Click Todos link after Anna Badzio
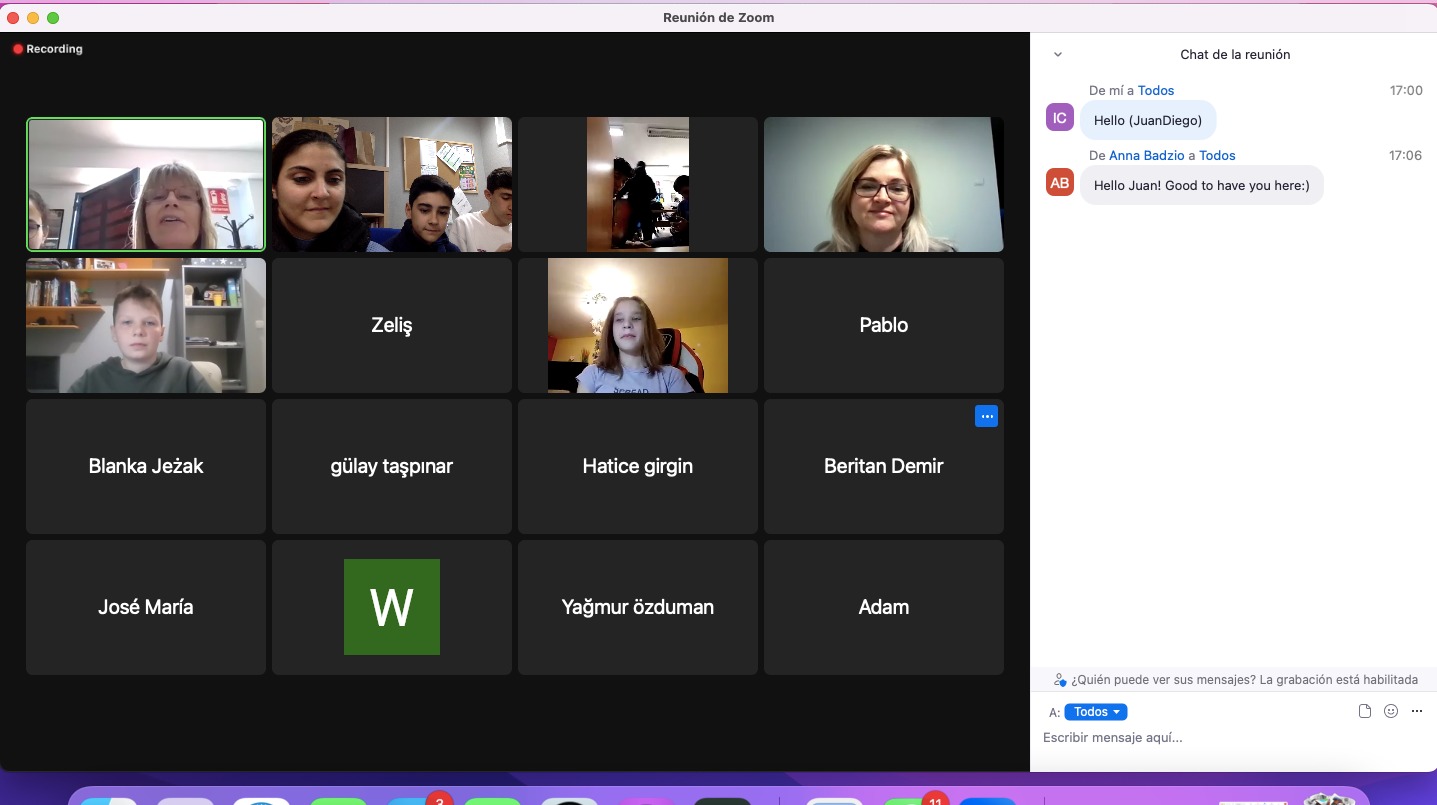Screen dimensions: 1437x805 pyautogui.click(x=1217, y=156)
